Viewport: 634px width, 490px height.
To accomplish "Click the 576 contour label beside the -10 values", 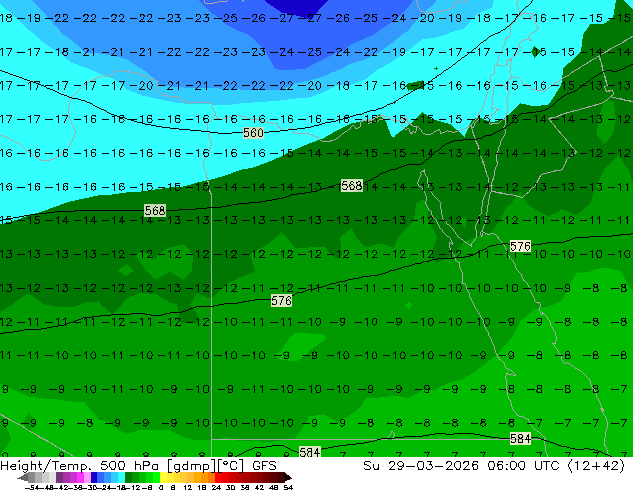I will [520, 246].
